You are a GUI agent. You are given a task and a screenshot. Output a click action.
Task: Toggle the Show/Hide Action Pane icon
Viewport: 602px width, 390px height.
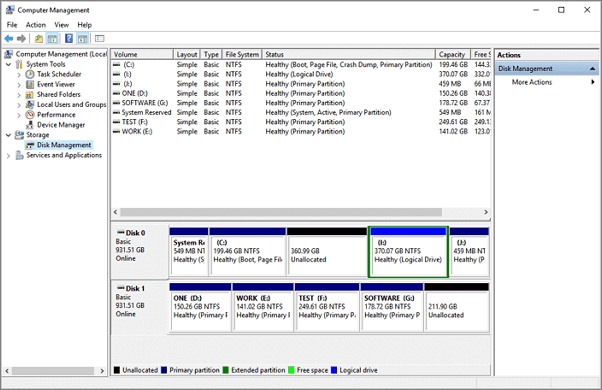pyautogui.click(x=82, y=38)
